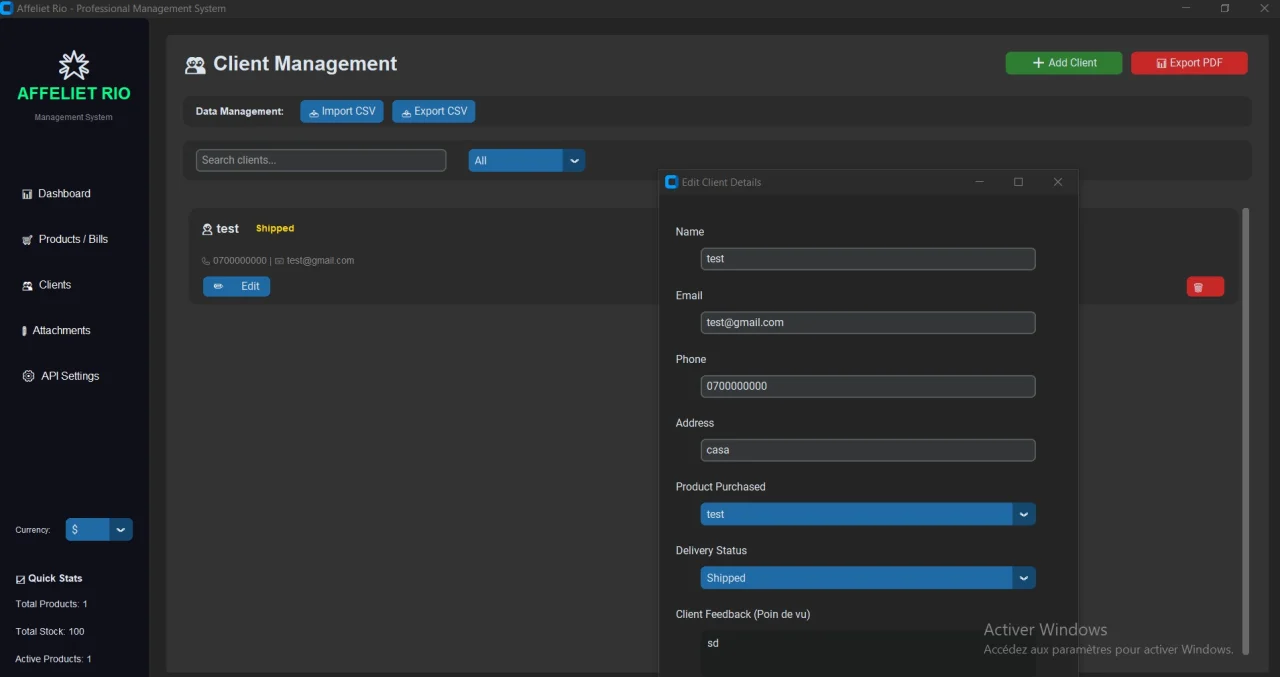Click the Quick Stats header icon
The image size is (1280, 677).
click(x=20, y=579)
